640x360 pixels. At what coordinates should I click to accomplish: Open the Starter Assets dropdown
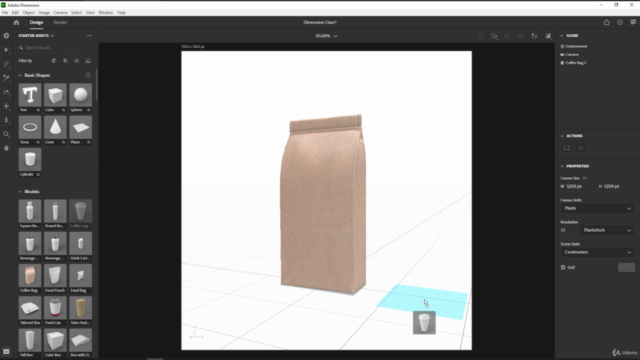36,36
